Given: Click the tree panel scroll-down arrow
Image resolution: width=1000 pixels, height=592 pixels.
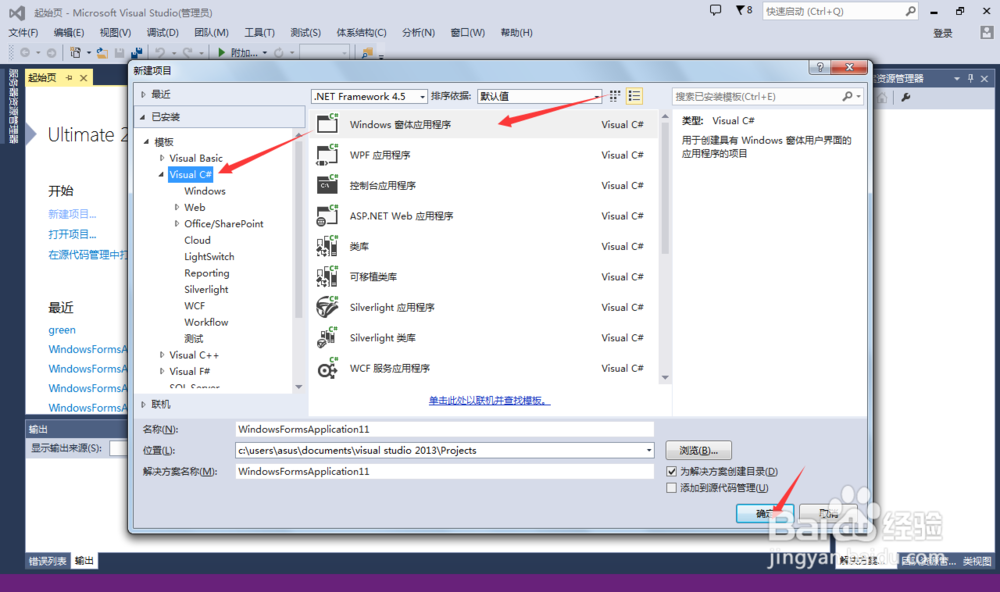Looking at the screenshot, I should [x=298, y=387].
